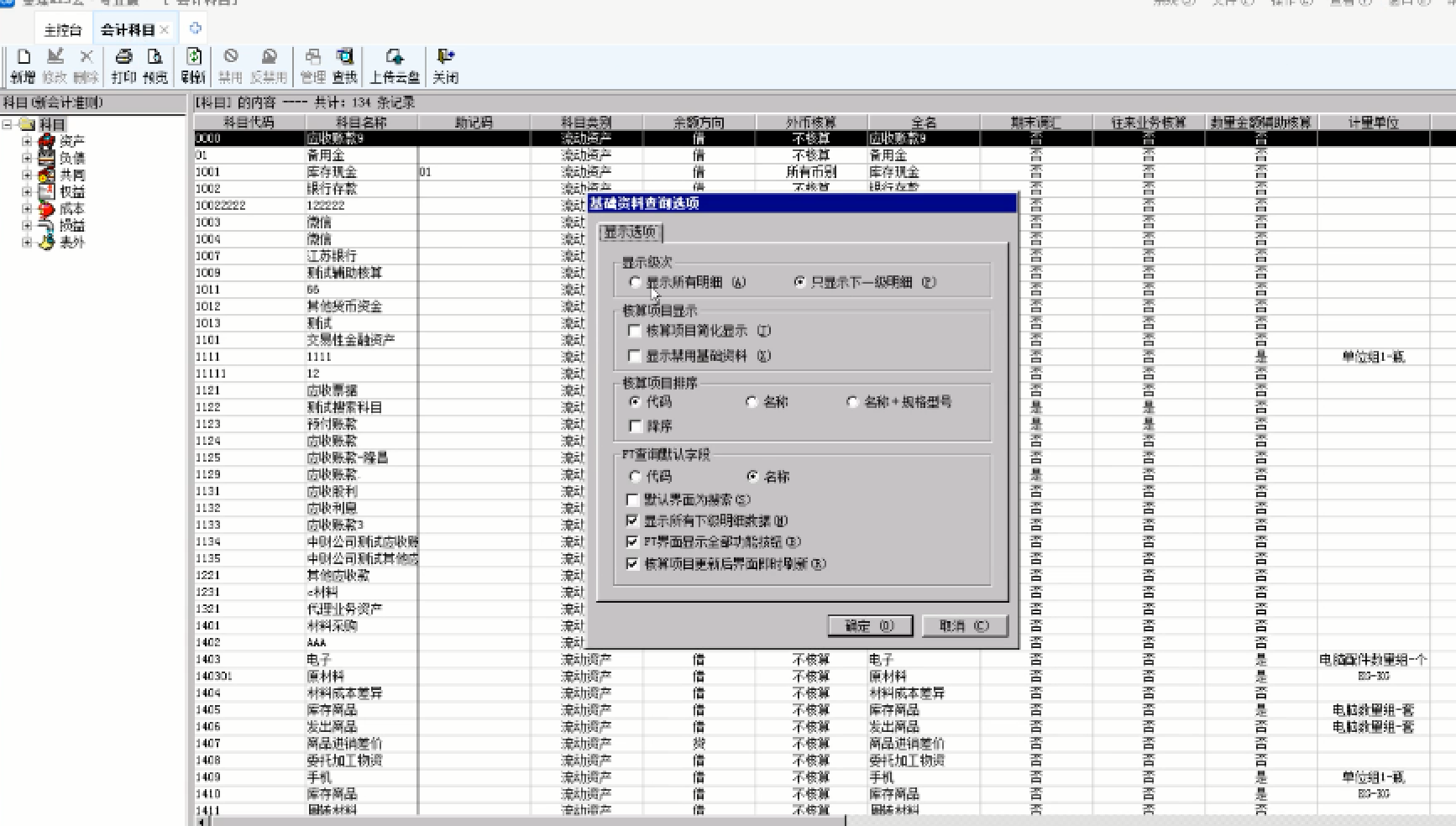Click the 打印 (Print) toolbar icon
Viewport: 1456px width, 826px height.
123,65
